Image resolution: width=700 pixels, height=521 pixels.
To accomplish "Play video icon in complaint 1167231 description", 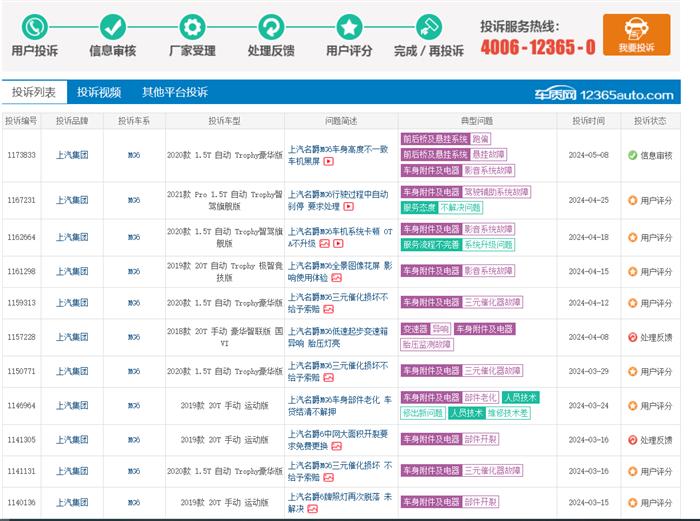I will (349, 206).
